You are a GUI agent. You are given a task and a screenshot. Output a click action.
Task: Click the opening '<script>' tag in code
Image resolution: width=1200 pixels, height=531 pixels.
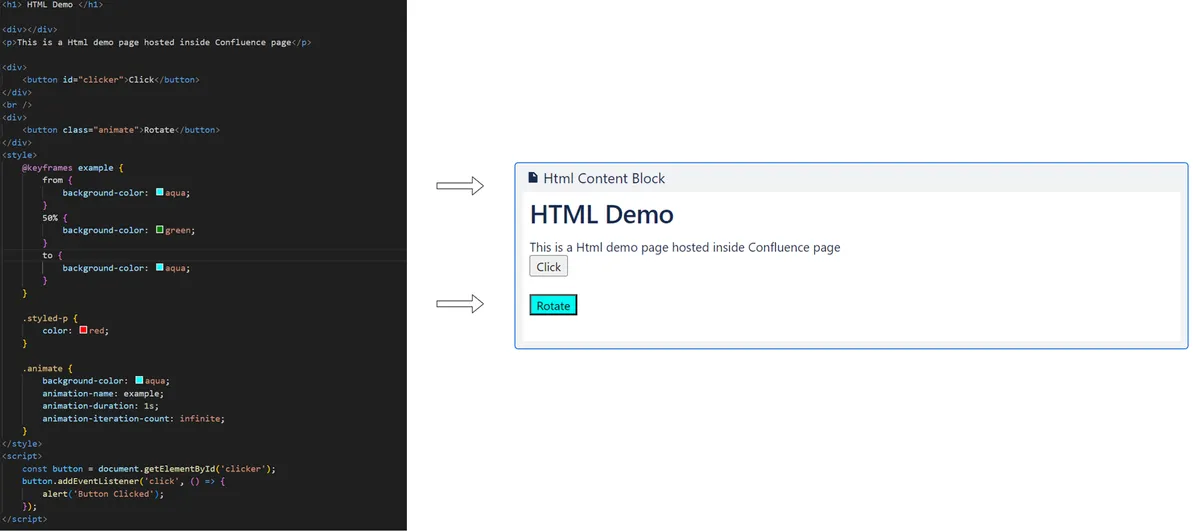click(x=22, y=456)
